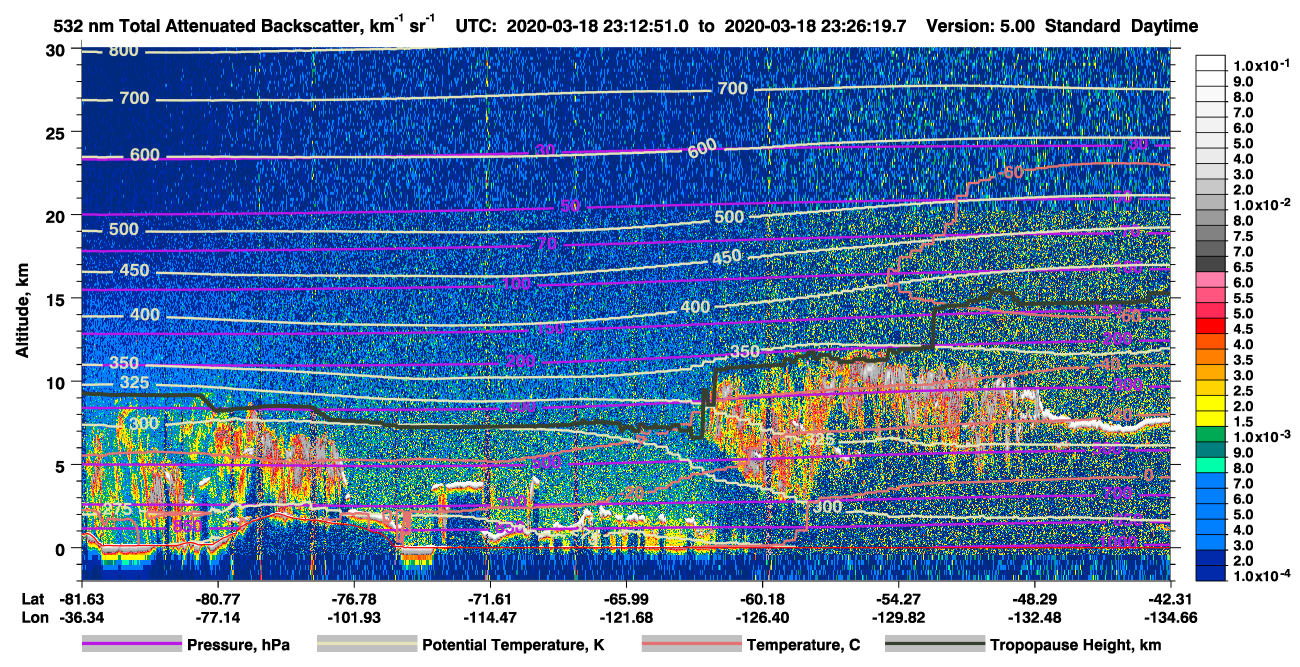Click latitude value -42.31
The height and width of the screenshot is (667, 1300).
tap(1169, 598)
